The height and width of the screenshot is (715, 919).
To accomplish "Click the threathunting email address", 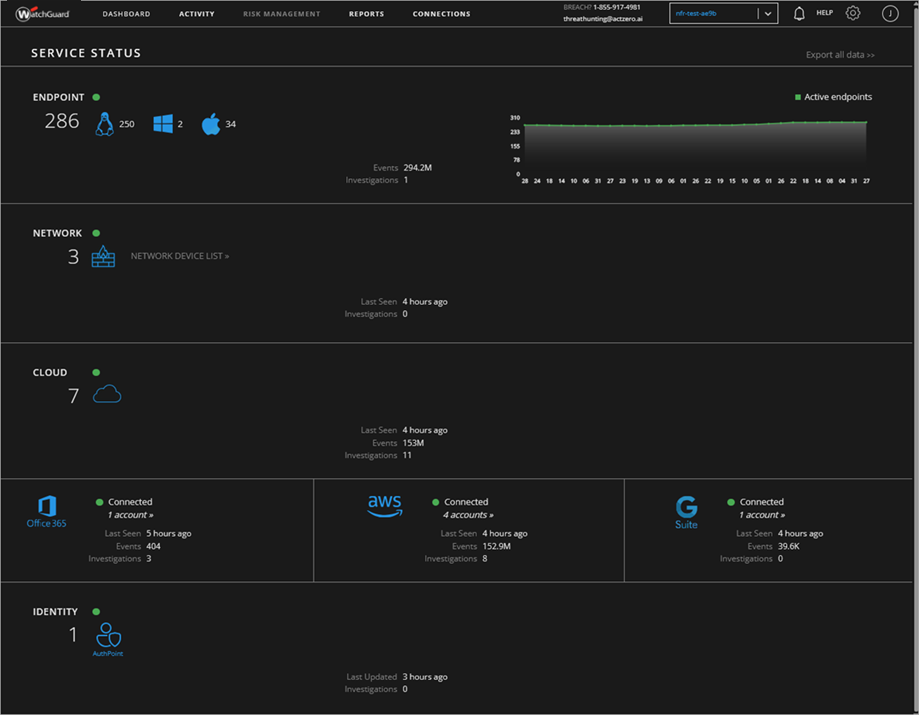I will point(603,19).
